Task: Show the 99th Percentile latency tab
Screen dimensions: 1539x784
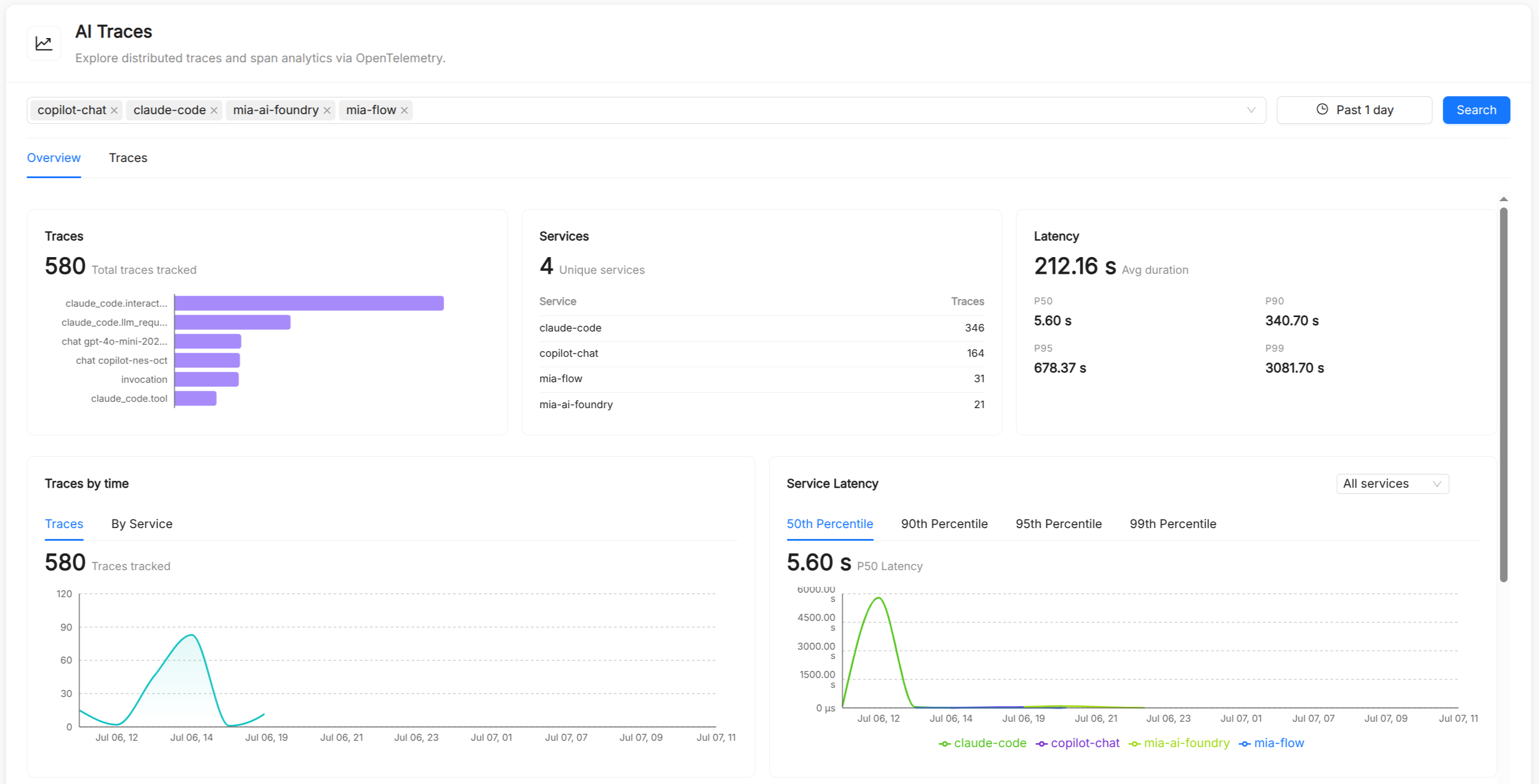Action: (x=1172, y=523)
